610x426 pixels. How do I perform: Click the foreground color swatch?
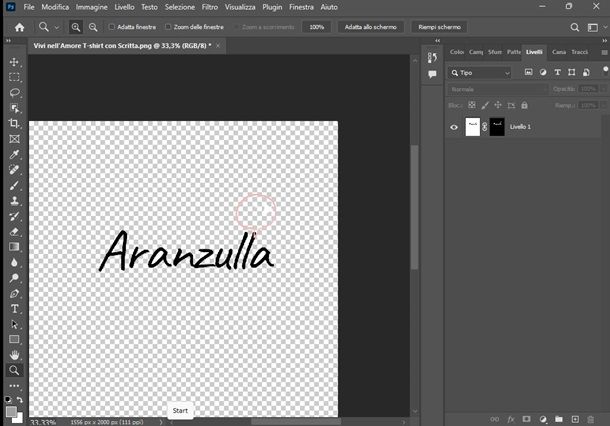tap(11, 412)
